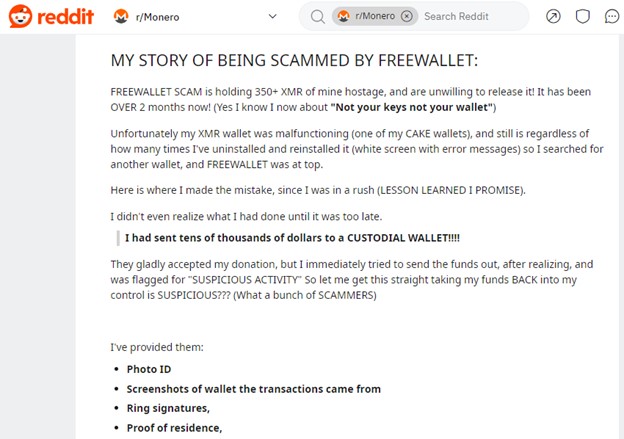Image resolution: width=624 pixels, height=439 pixels.
Task: Click the Ring signatures bullet item
Action: tap(168, 408)
